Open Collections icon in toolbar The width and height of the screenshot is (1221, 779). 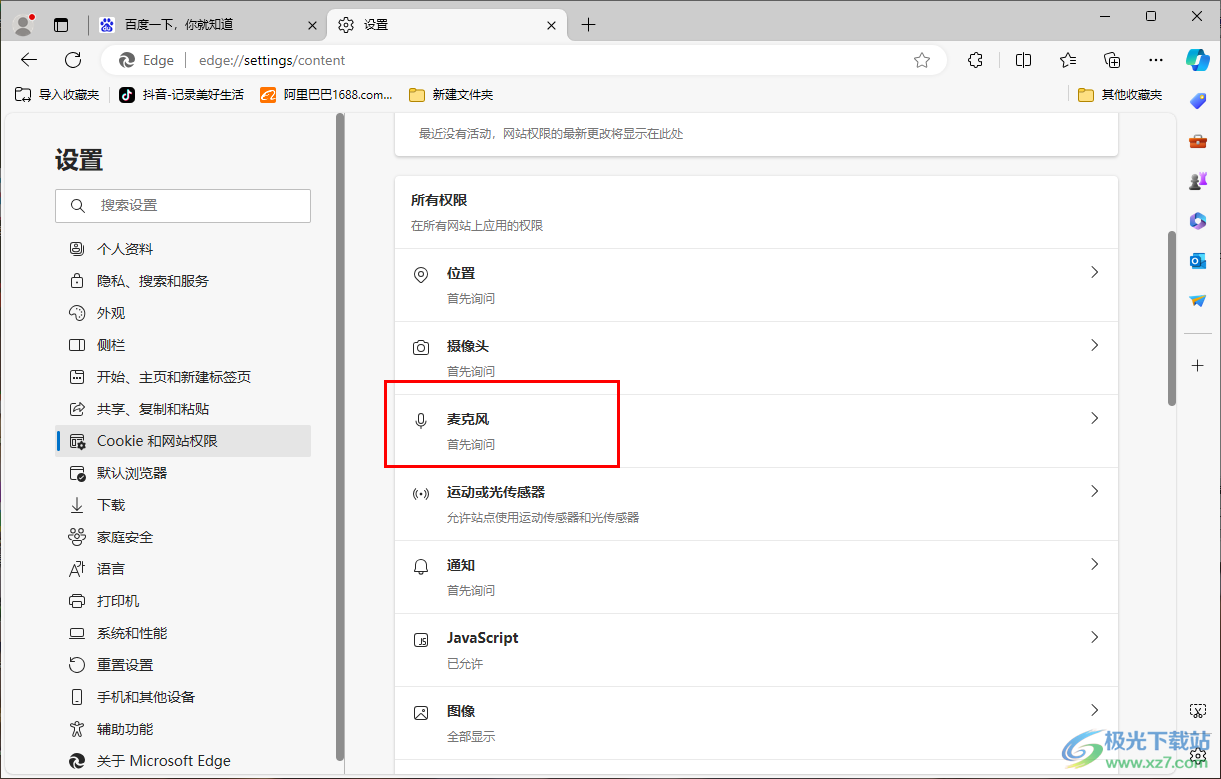(1112, 60)
